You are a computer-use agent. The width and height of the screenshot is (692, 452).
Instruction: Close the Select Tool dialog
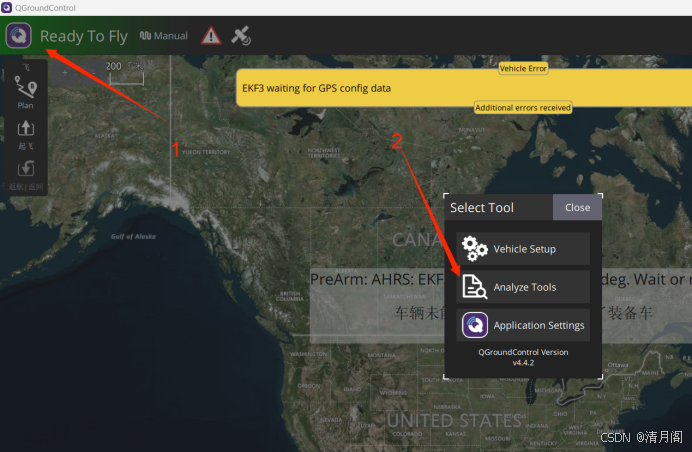pyautogui.click(x=577, y=207)
